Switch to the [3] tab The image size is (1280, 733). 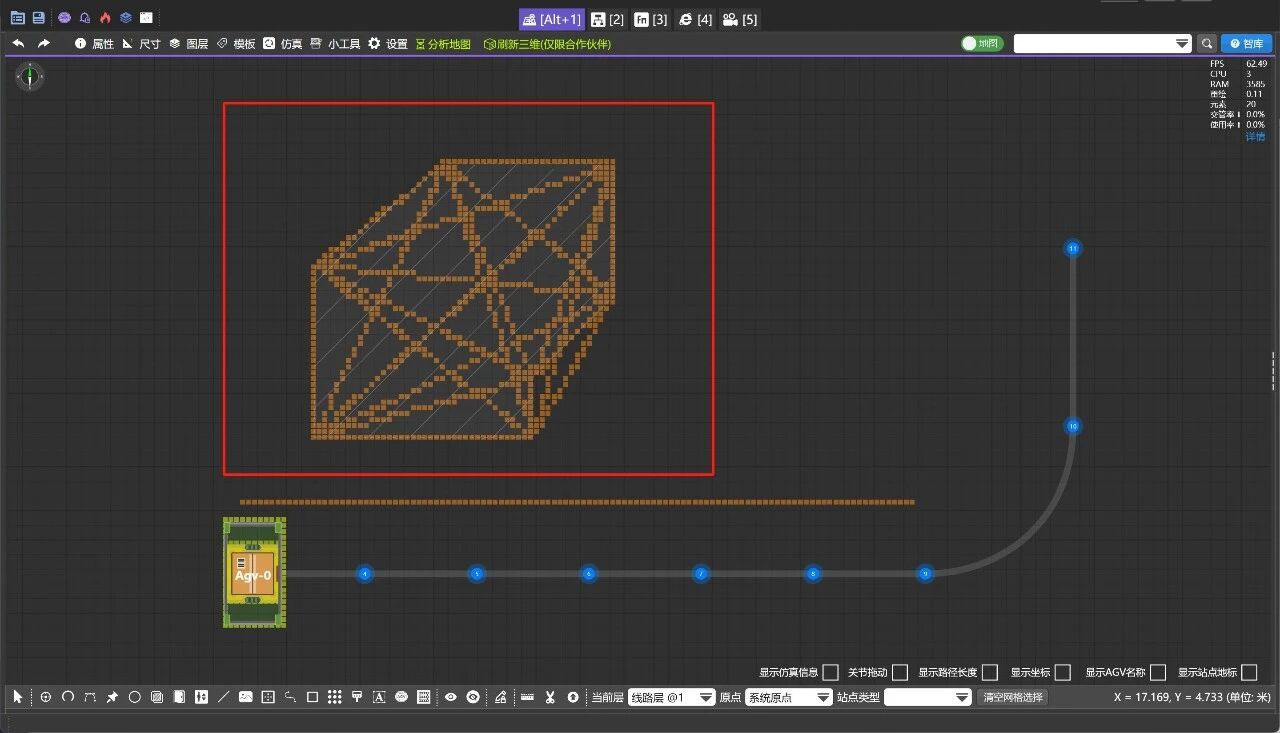[x=651, y=19]
